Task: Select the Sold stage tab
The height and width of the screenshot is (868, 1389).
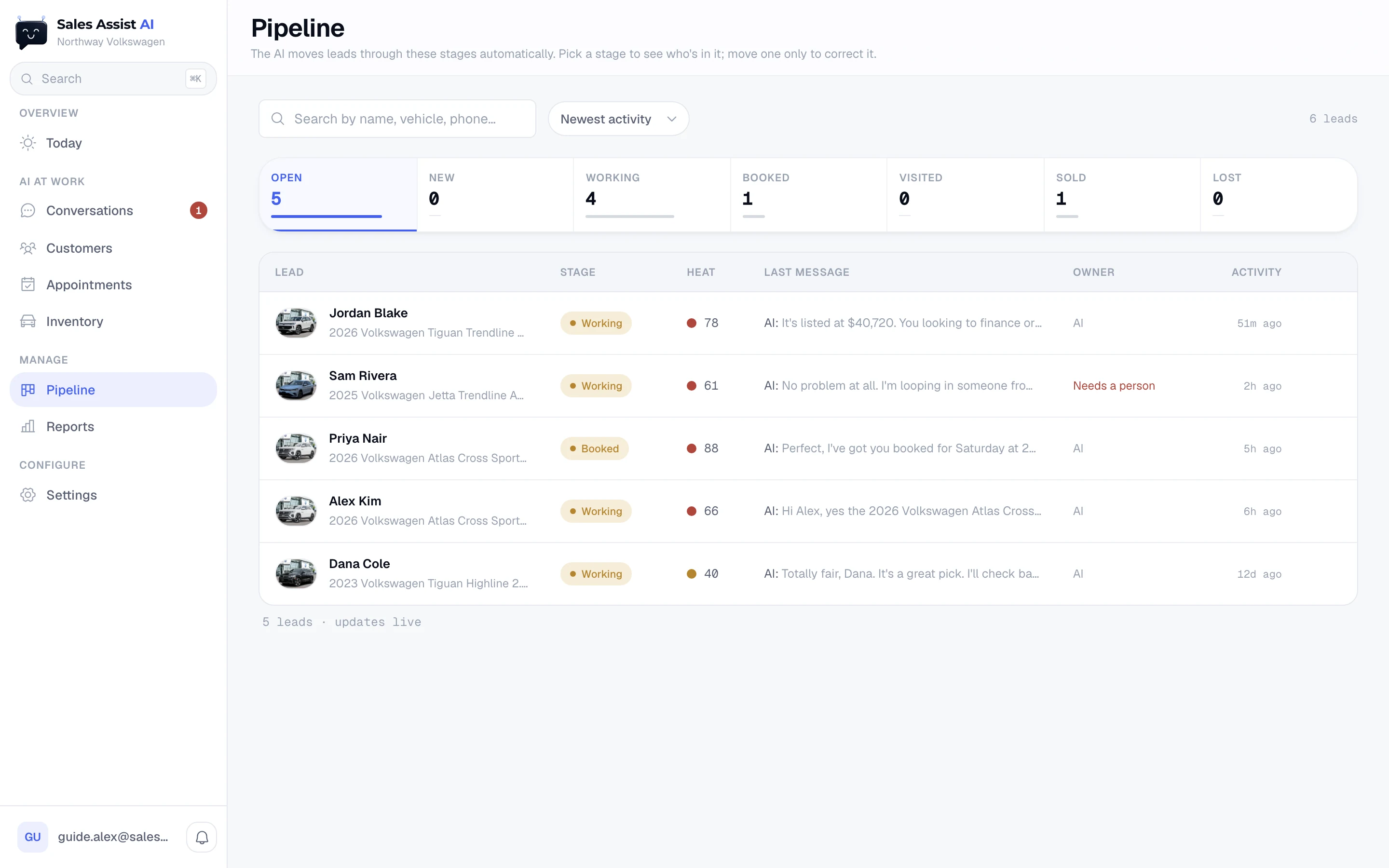Action: click(1121, 195)
